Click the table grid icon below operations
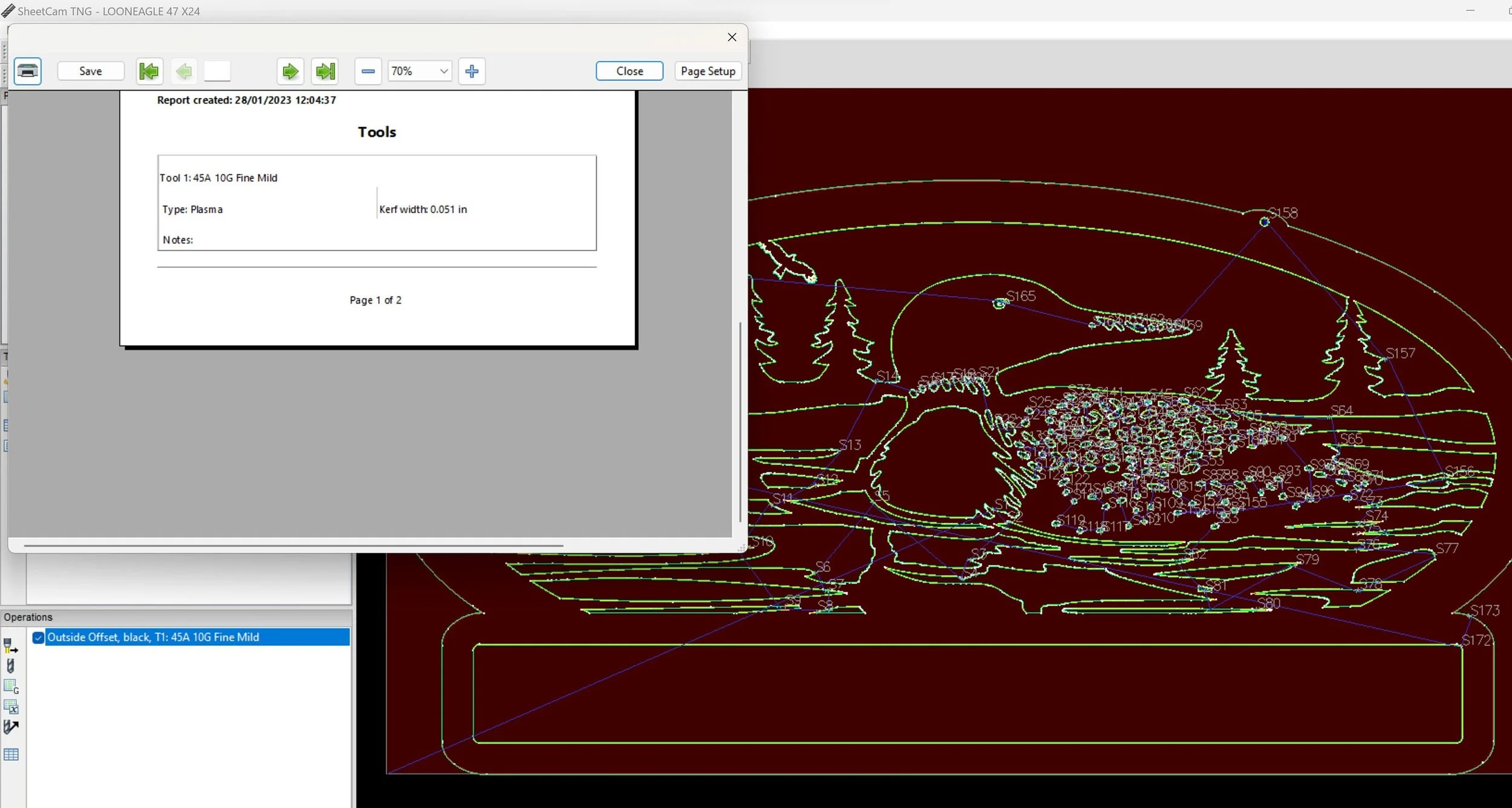 click(x=11, y=754)
